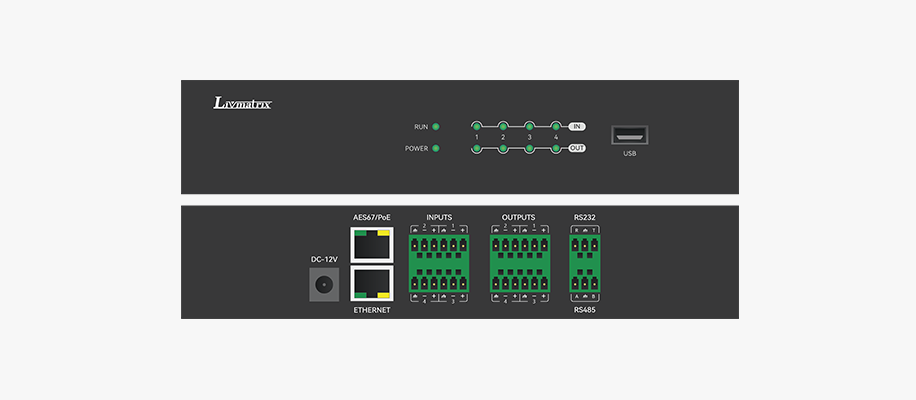
Task: Click the RUN status LED
Action: click(436, 127)
